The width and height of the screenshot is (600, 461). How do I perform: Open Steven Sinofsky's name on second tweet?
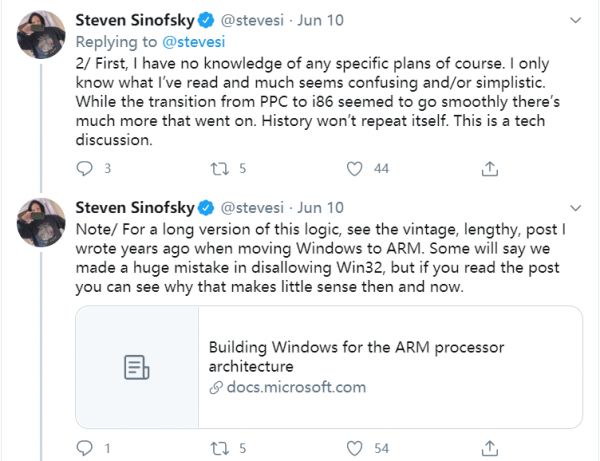tap(135, 208)
